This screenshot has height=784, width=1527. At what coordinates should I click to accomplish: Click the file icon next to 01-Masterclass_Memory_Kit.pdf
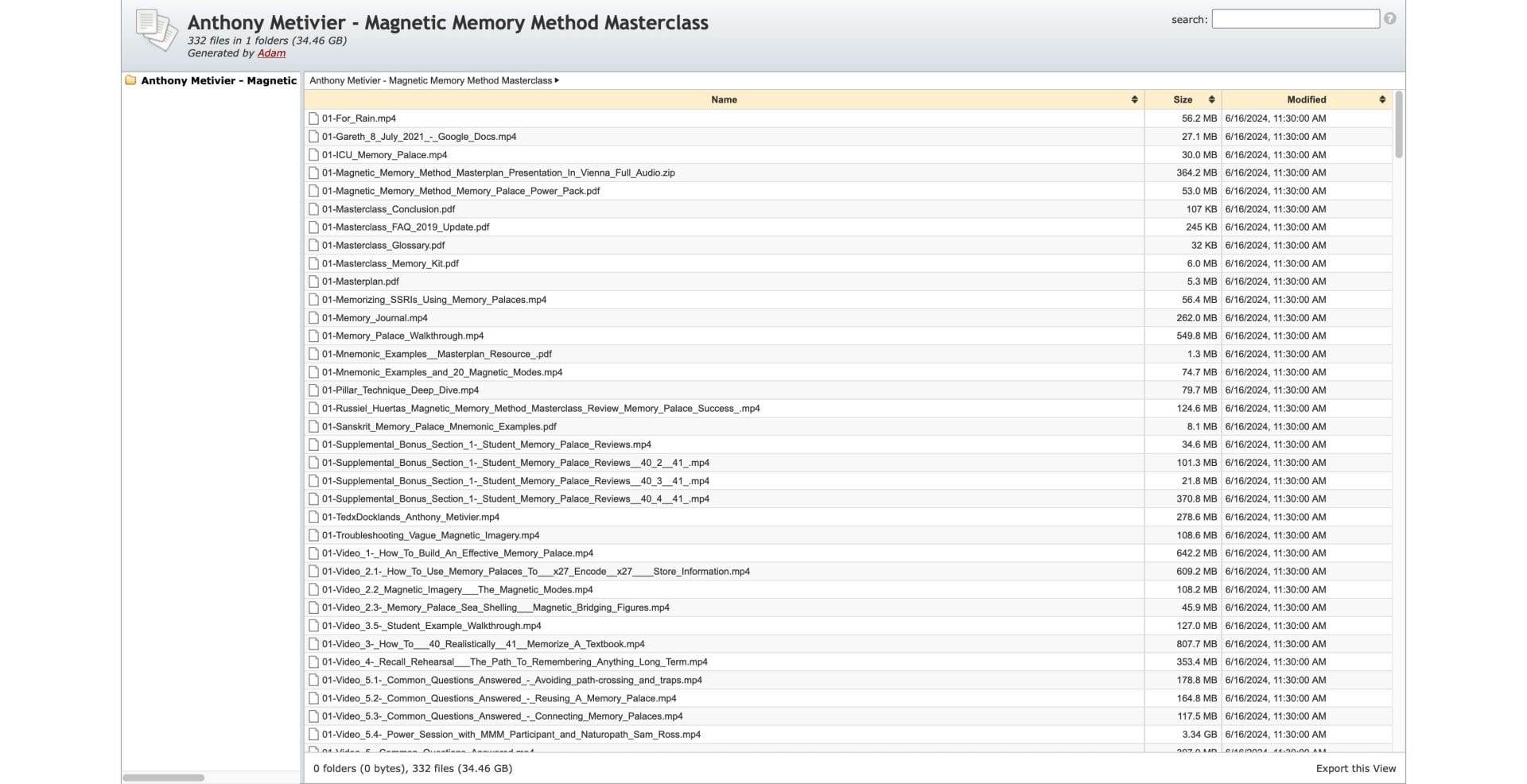pyautogui.click(x=313, y=264)
